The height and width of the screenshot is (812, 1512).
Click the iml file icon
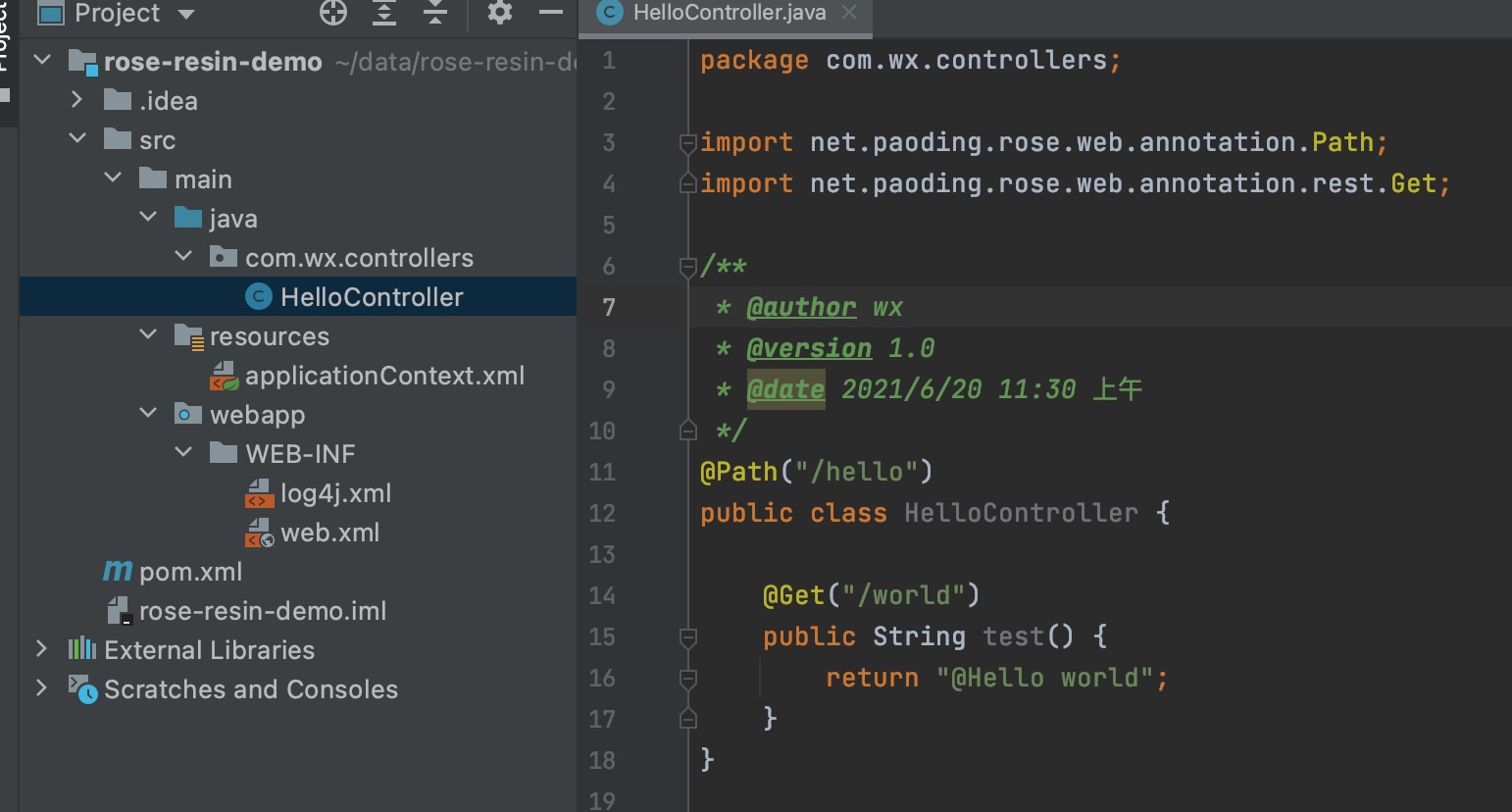point(119,611)
